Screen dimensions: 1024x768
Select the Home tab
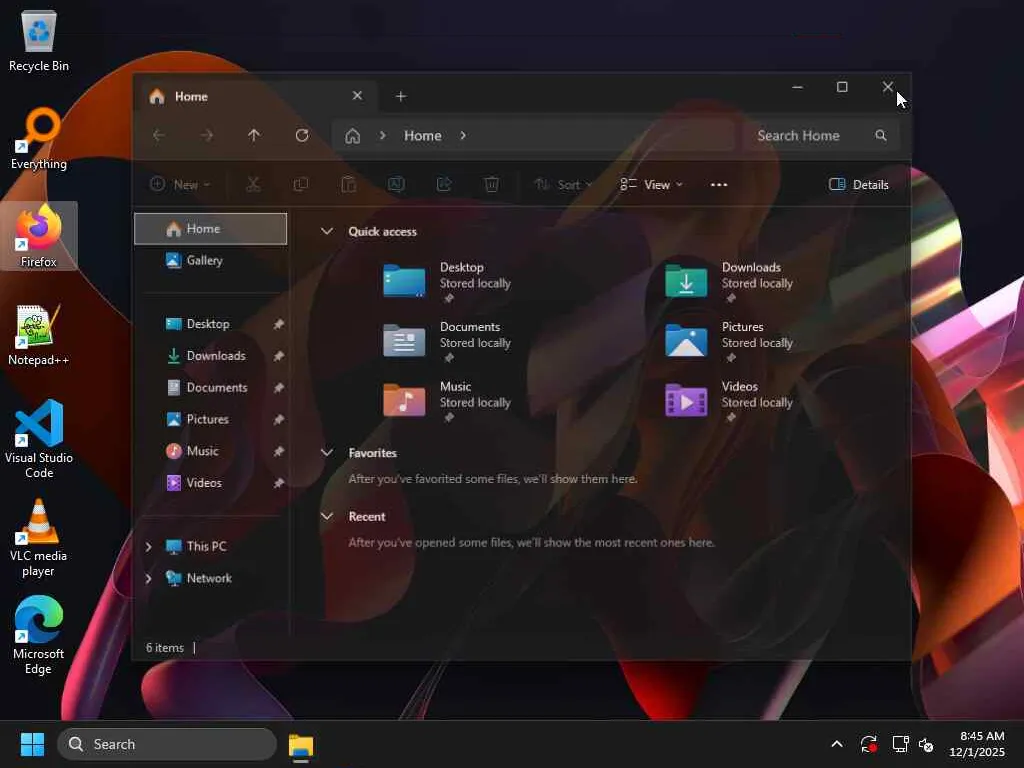[255, 97]
